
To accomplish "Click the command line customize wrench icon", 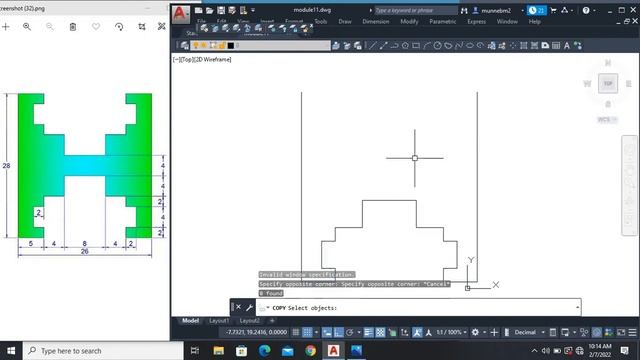I will [x=249, y=307].
